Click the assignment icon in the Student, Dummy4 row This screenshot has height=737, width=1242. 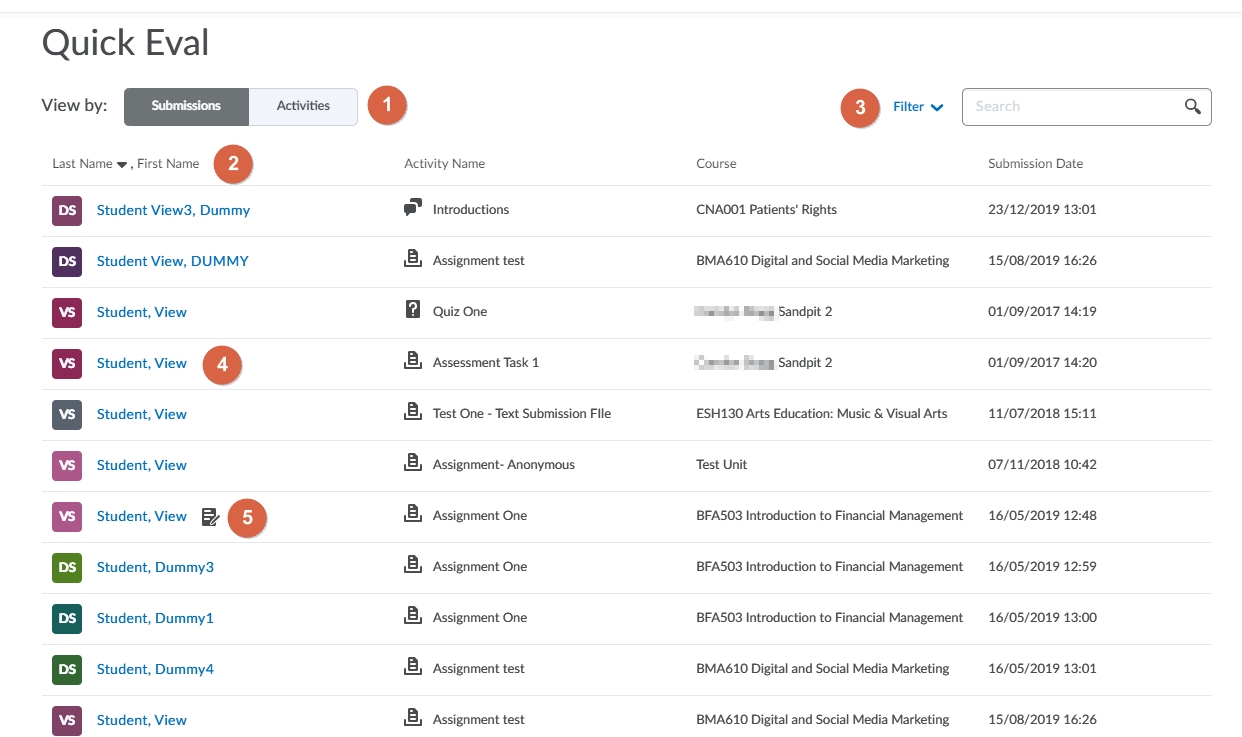[412, 667]
